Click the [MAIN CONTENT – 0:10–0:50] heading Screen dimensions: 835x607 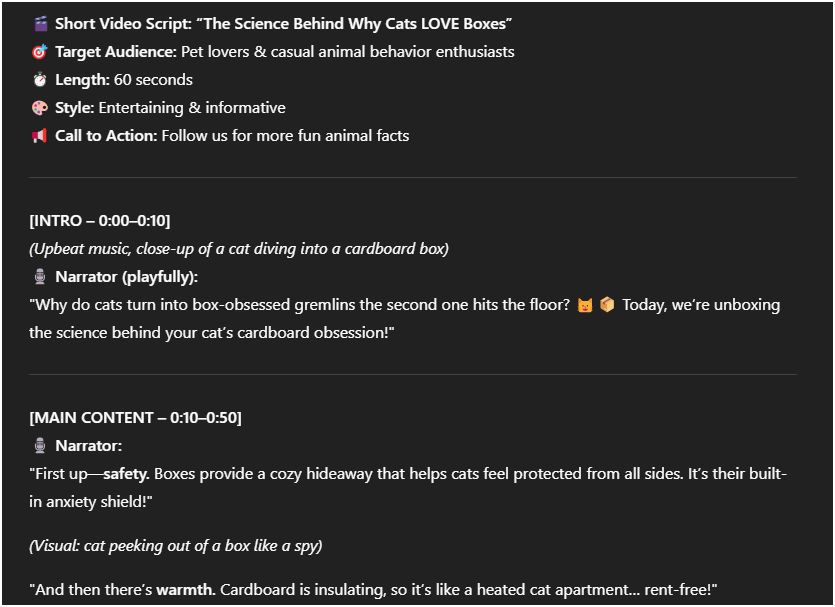click(135, 418)
